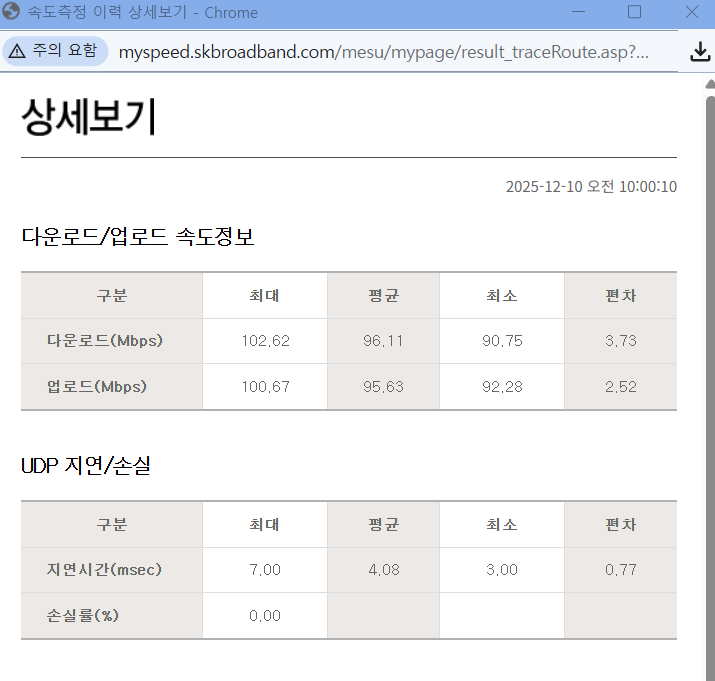Close the 속도측정 이력 상세보기 window

pos(691,13)
